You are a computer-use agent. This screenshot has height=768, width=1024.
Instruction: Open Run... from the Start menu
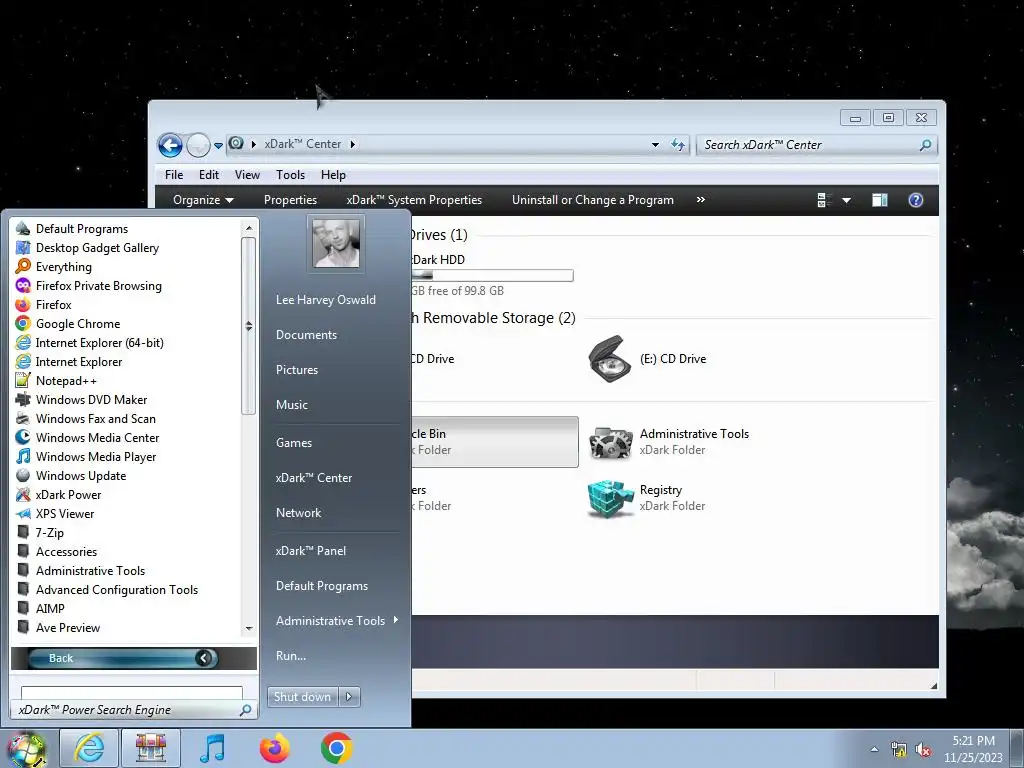[291, 656]
